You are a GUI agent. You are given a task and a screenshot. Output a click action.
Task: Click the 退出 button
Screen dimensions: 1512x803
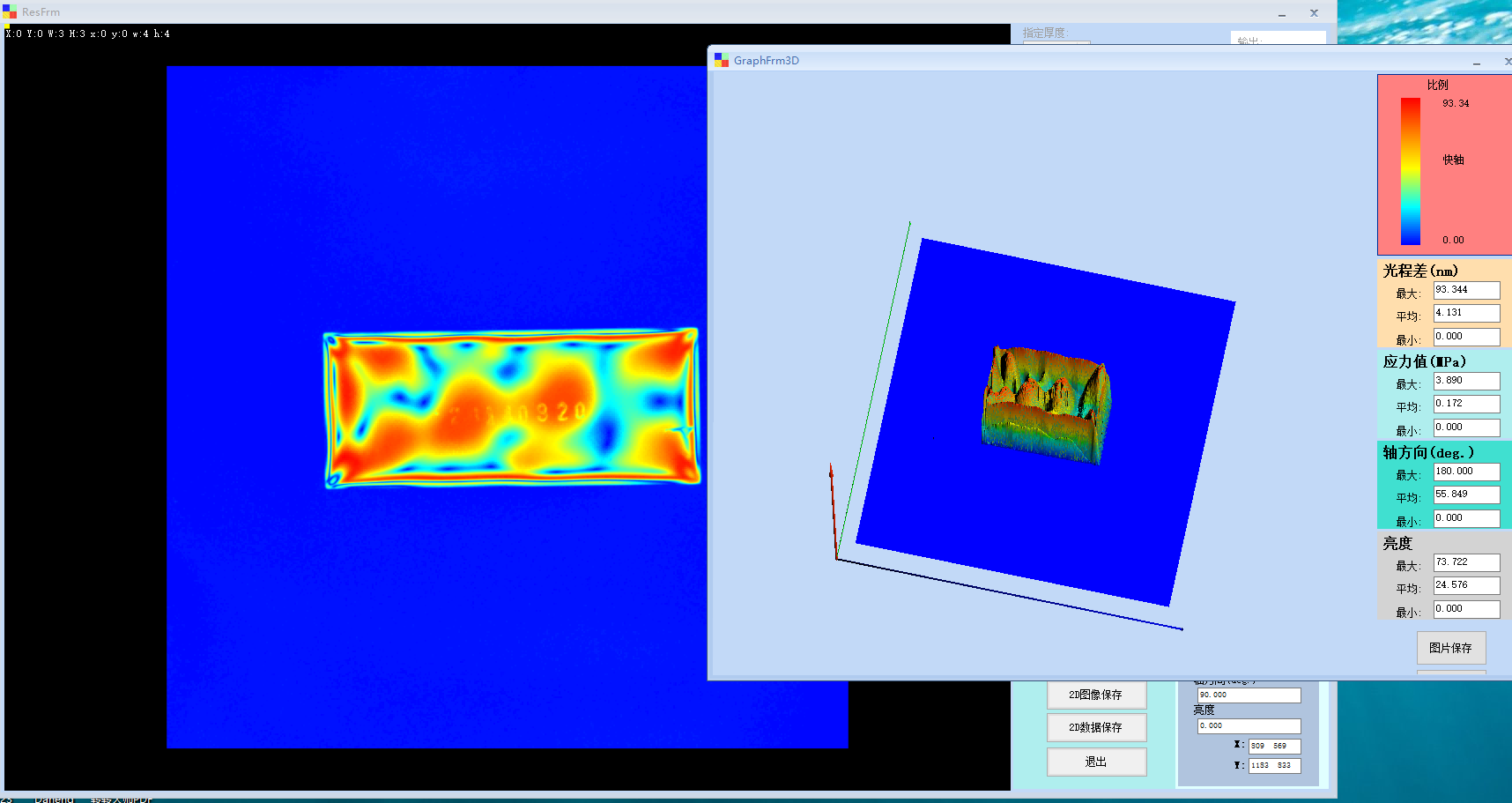pyautogui.click(x=1096, y=762)
